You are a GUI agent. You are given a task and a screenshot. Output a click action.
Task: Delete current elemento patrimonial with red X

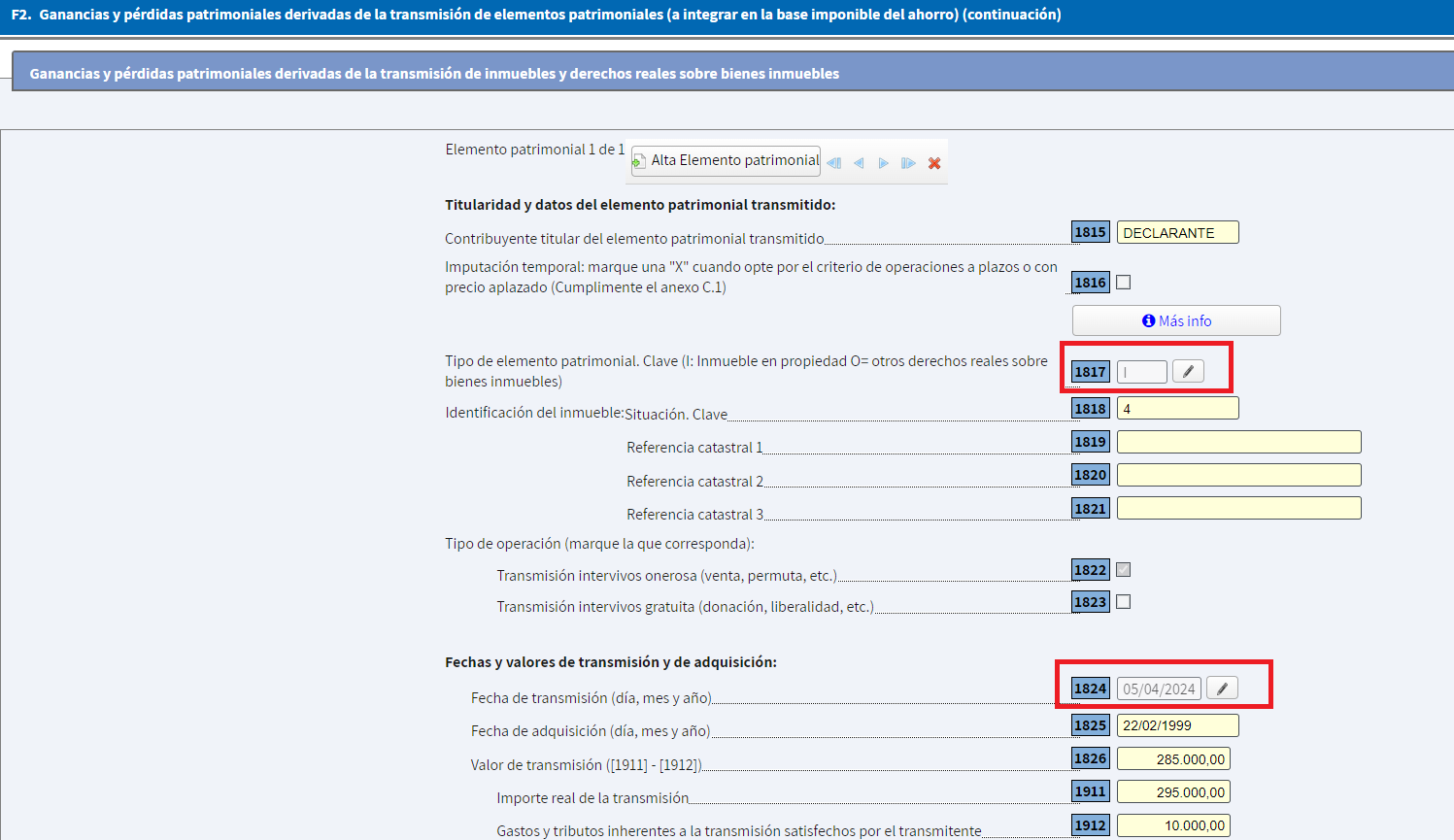pyautogui.click(x=934, y=163)
